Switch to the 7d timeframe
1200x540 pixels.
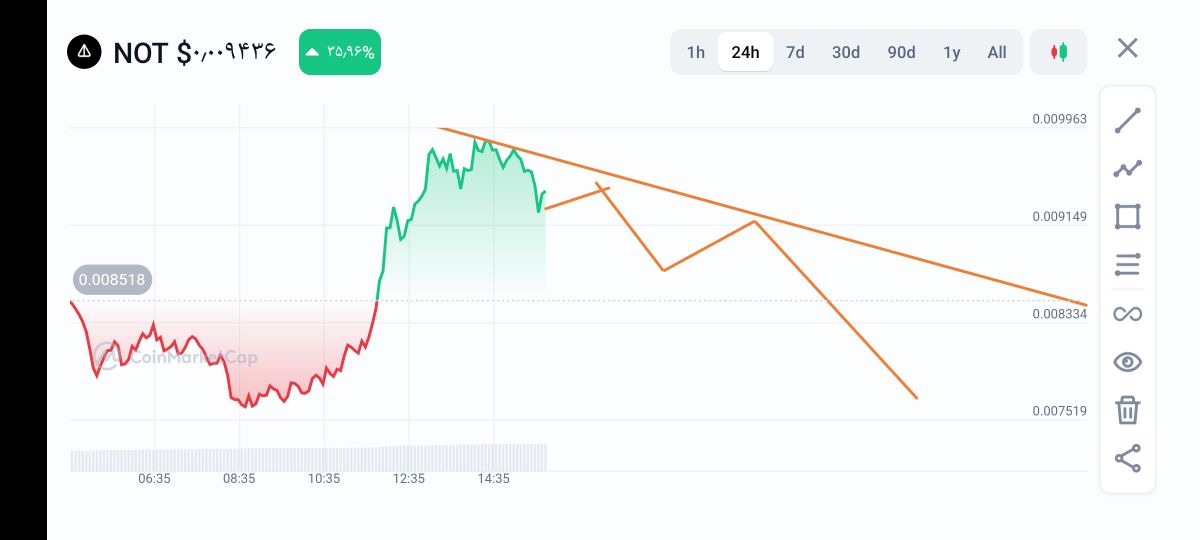[795, 52]
